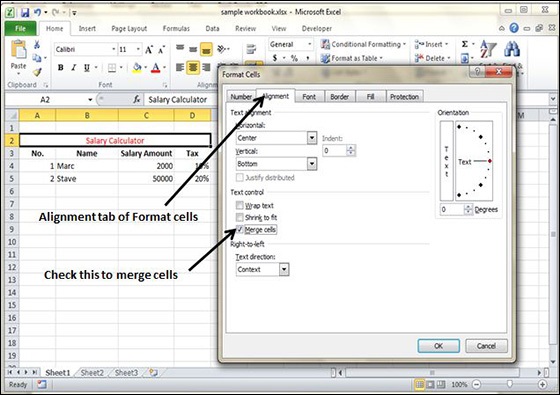Click the insert function fx icon
The width and height of the screenshot is (560, 395).
coord(136,100)
